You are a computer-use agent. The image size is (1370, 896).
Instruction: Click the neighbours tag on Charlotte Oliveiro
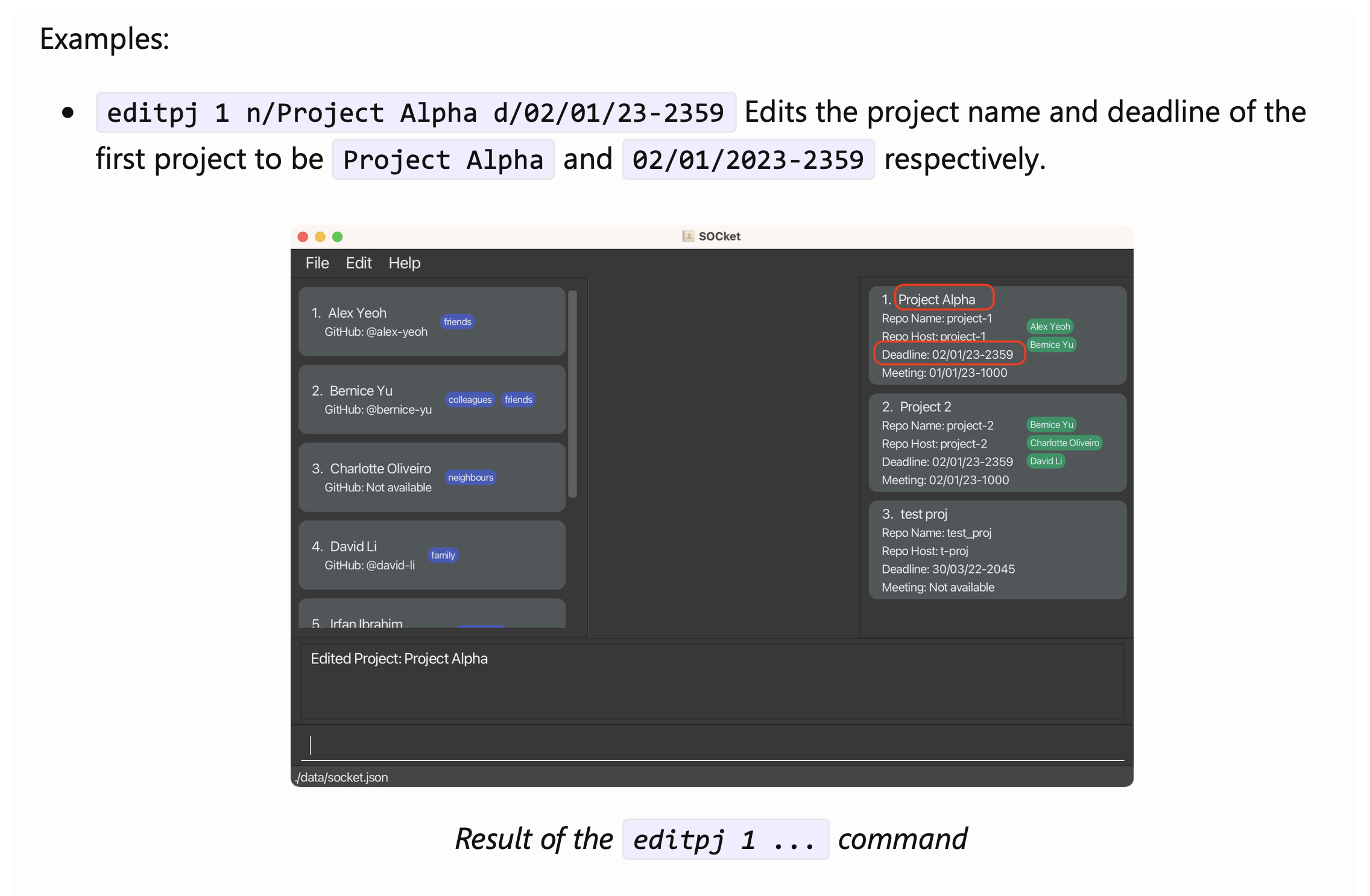(470, 478)
